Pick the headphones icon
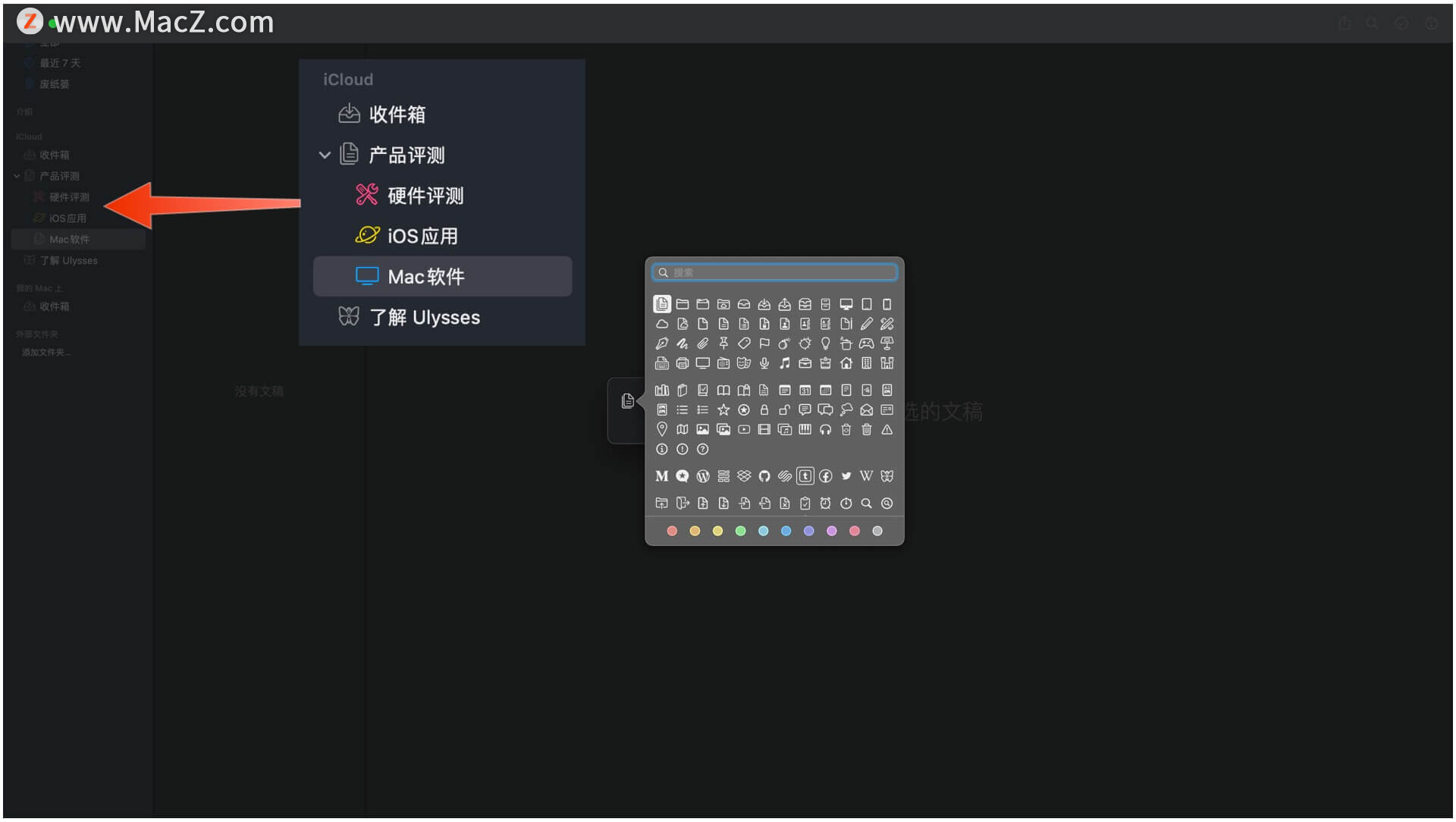 (826, 430)
